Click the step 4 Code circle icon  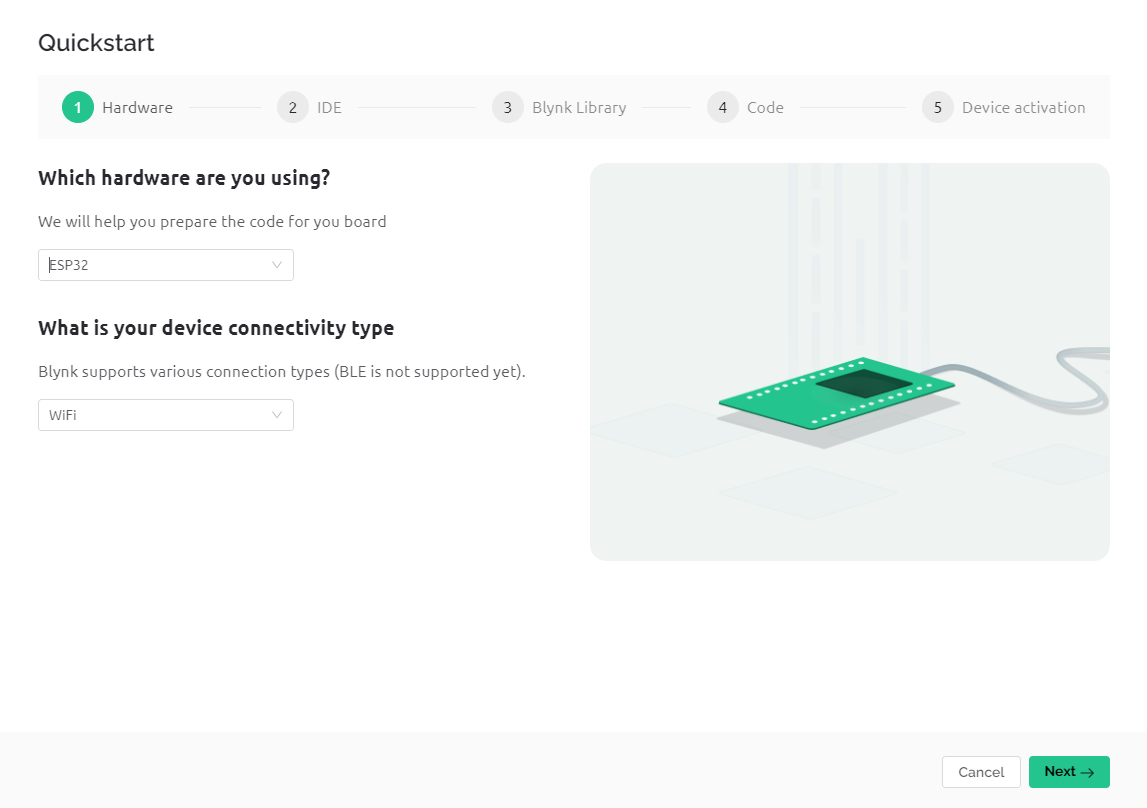[x=722, y=107]
